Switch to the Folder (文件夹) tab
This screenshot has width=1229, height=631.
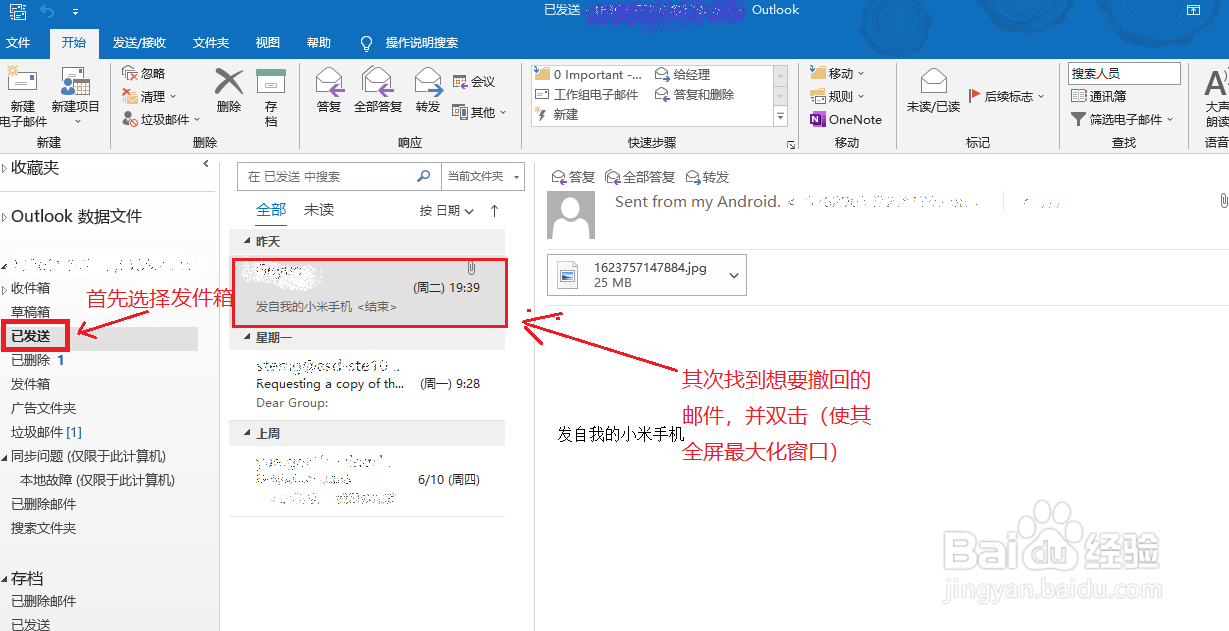tap(211, 43)
